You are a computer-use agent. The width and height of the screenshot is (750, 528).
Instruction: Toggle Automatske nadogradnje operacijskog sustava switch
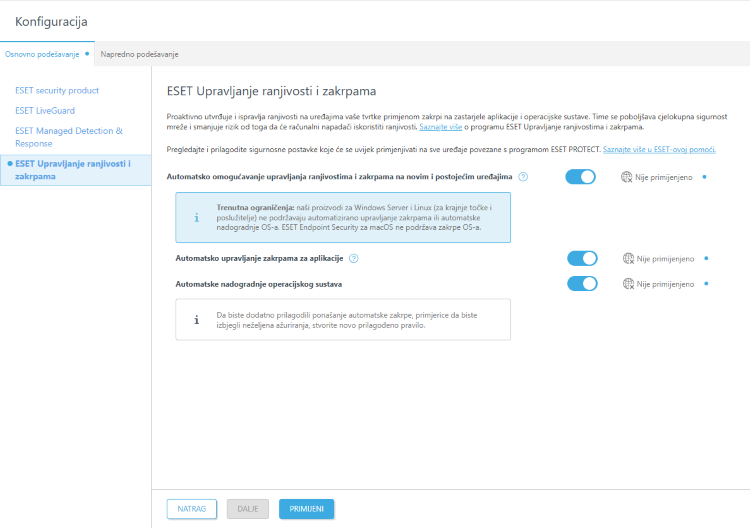(x=582, y=284)
